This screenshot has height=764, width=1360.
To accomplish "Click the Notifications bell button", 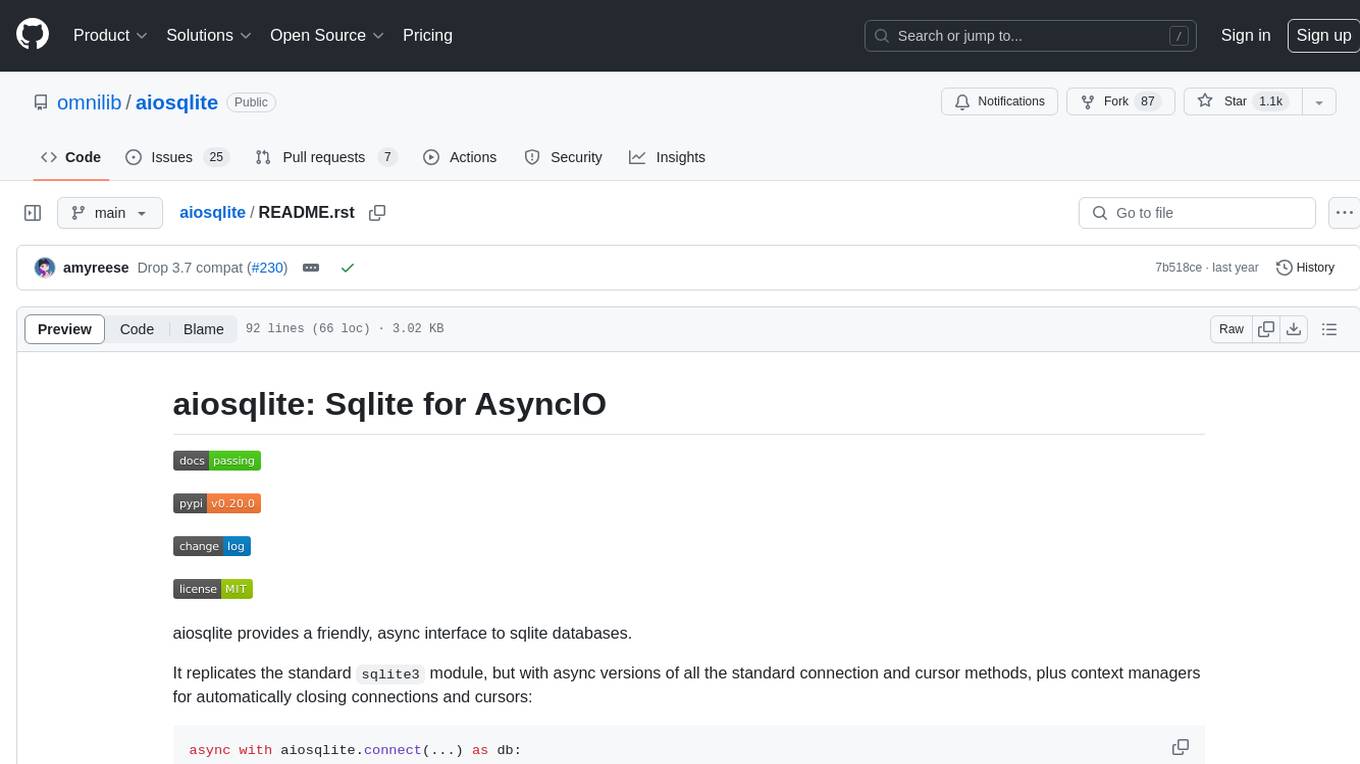I will [1000, 102].
